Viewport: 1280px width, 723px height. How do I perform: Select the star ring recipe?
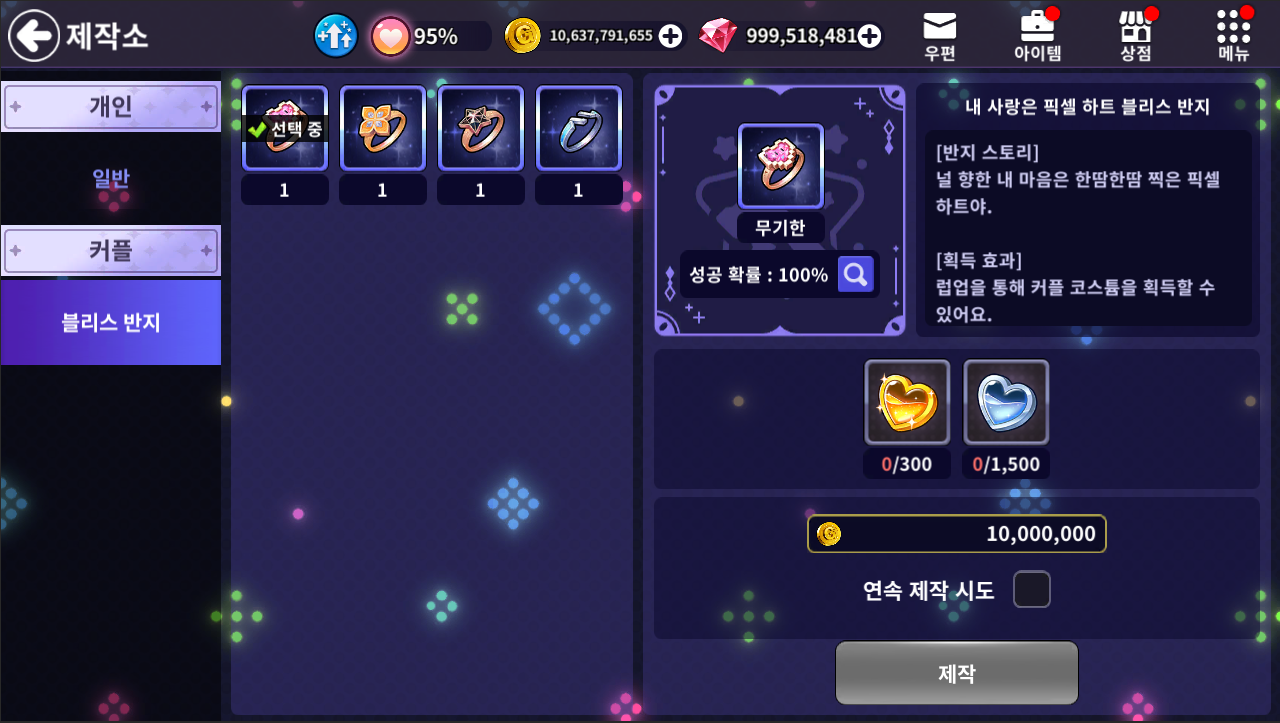tap(480, 128)
